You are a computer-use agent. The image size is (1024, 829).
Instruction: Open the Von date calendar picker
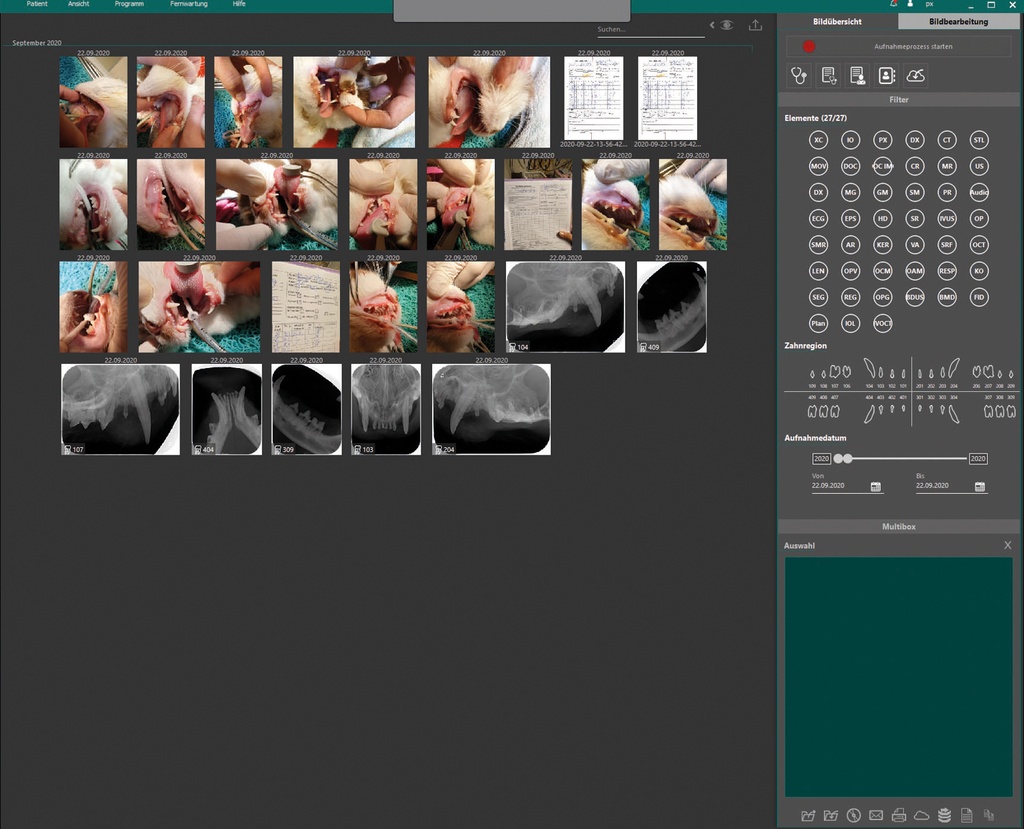pos(875,487)
